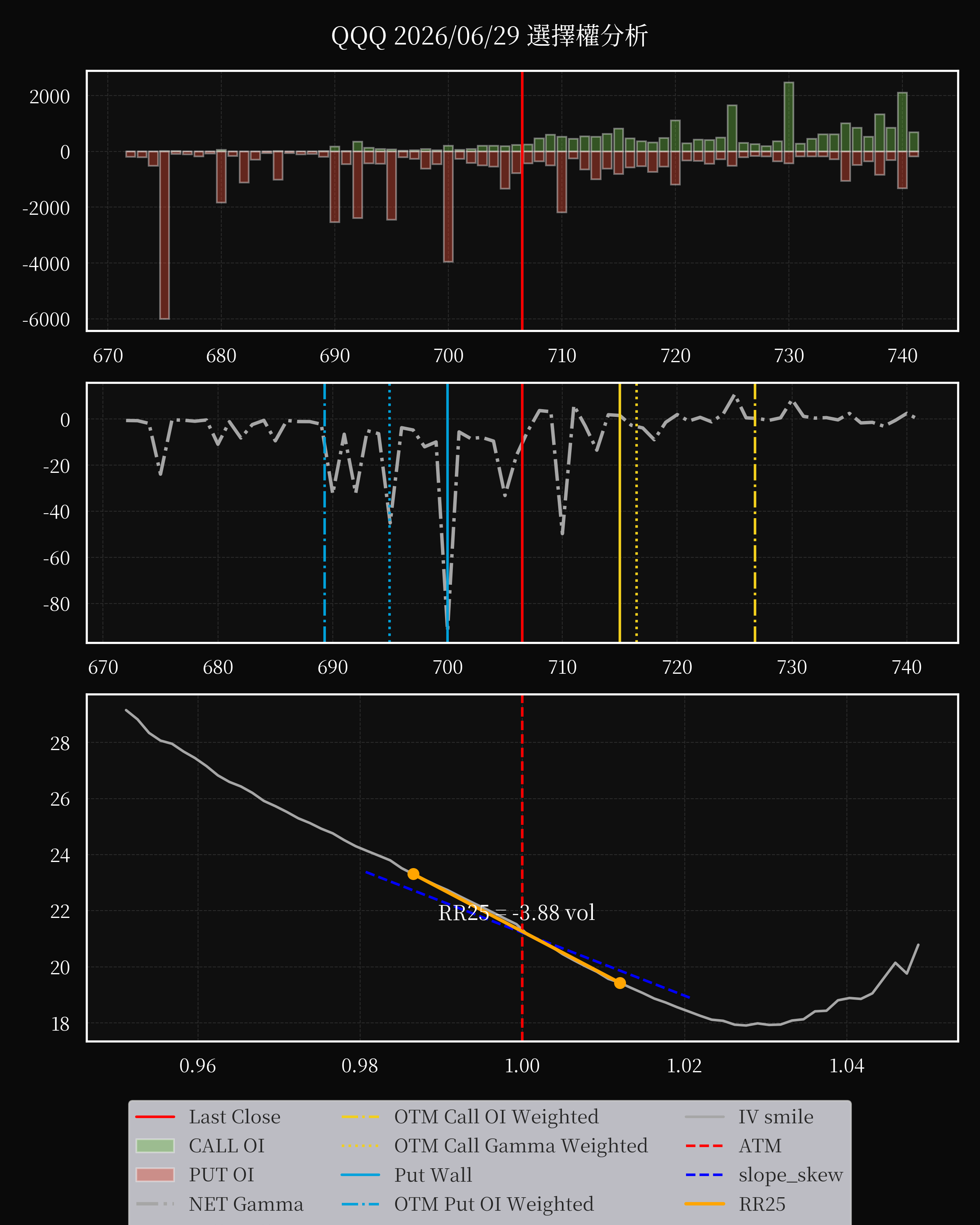Click the red PUT OI legend swatch
The height and width of the screenshot is (1225, 980).
click(155, 1174)
